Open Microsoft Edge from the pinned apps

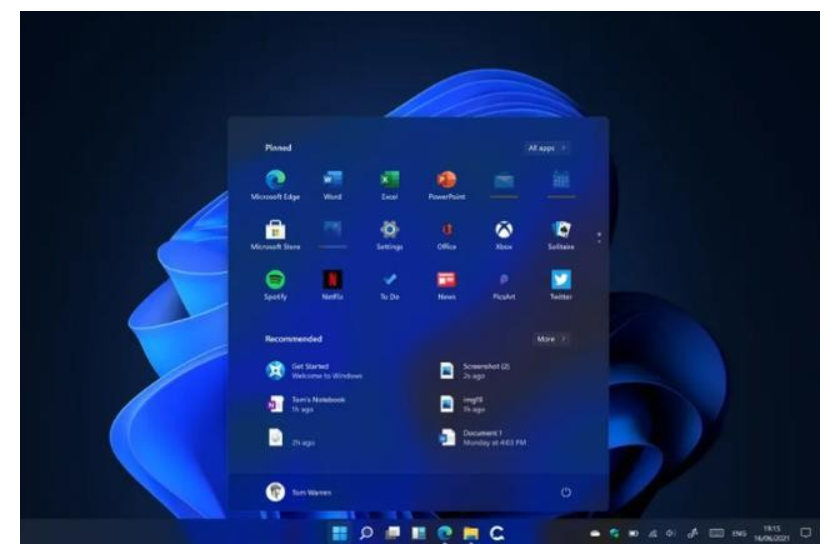pos(275,184)
